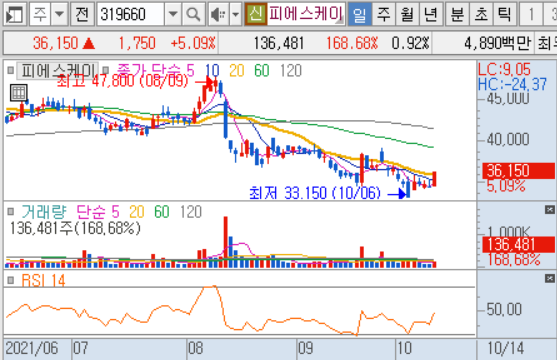This screenshot has width=557, height=360.
Task: Focus the stock code field 319660
Action: tap(130, 15)
